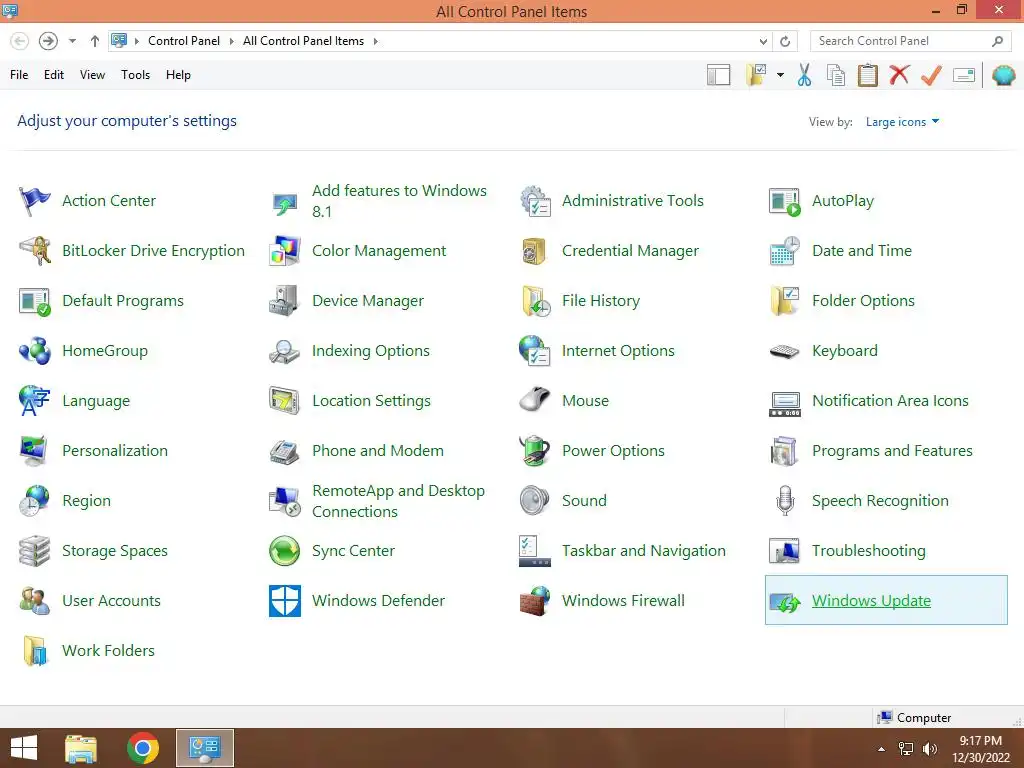Click the Control Panel breadcrumb
Screen dimensions: 1024x768
(x=184, y=41)
